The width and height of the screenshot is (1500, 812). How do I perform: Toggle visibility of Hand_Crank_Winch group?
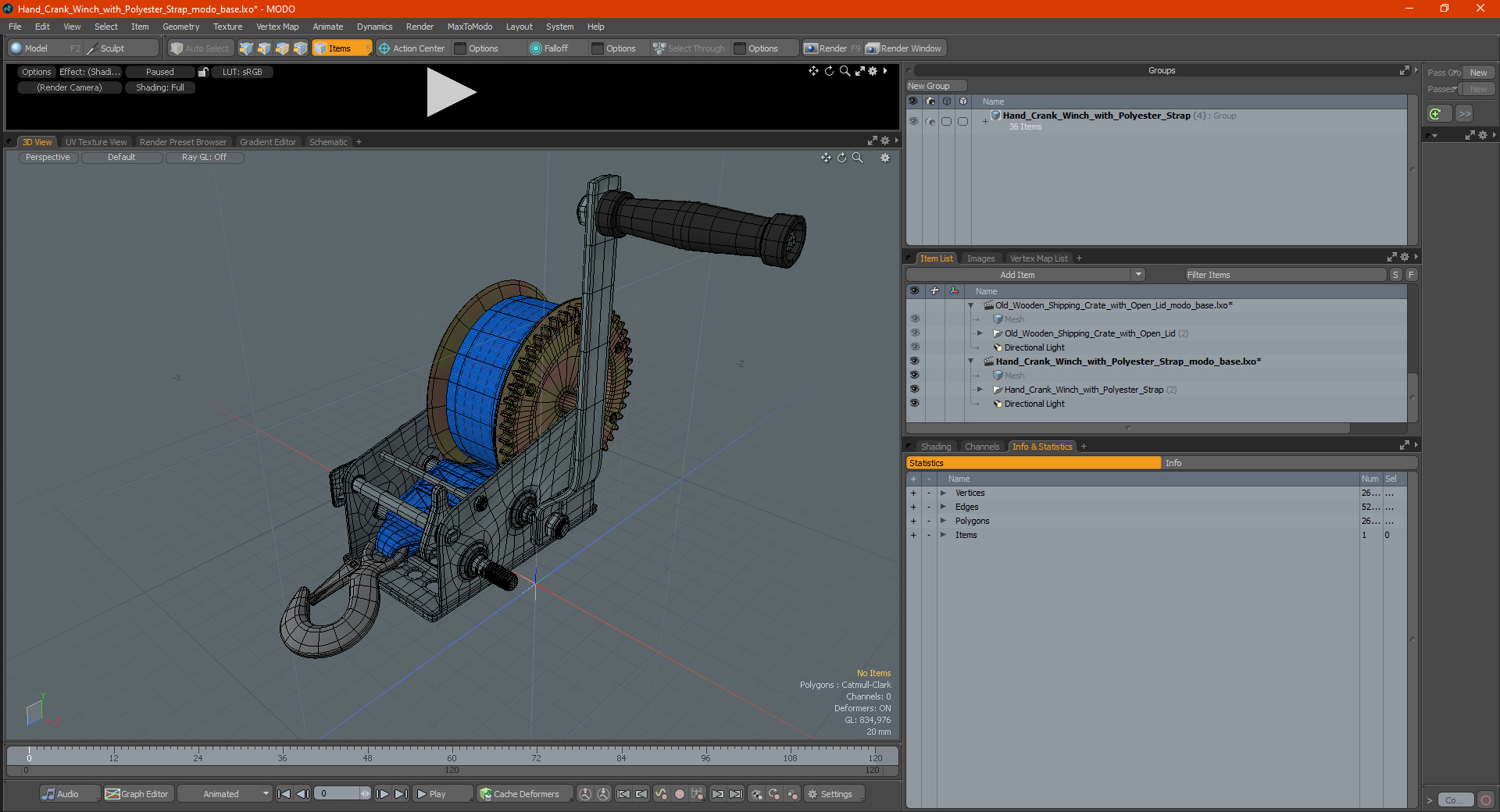coord(913,121)
